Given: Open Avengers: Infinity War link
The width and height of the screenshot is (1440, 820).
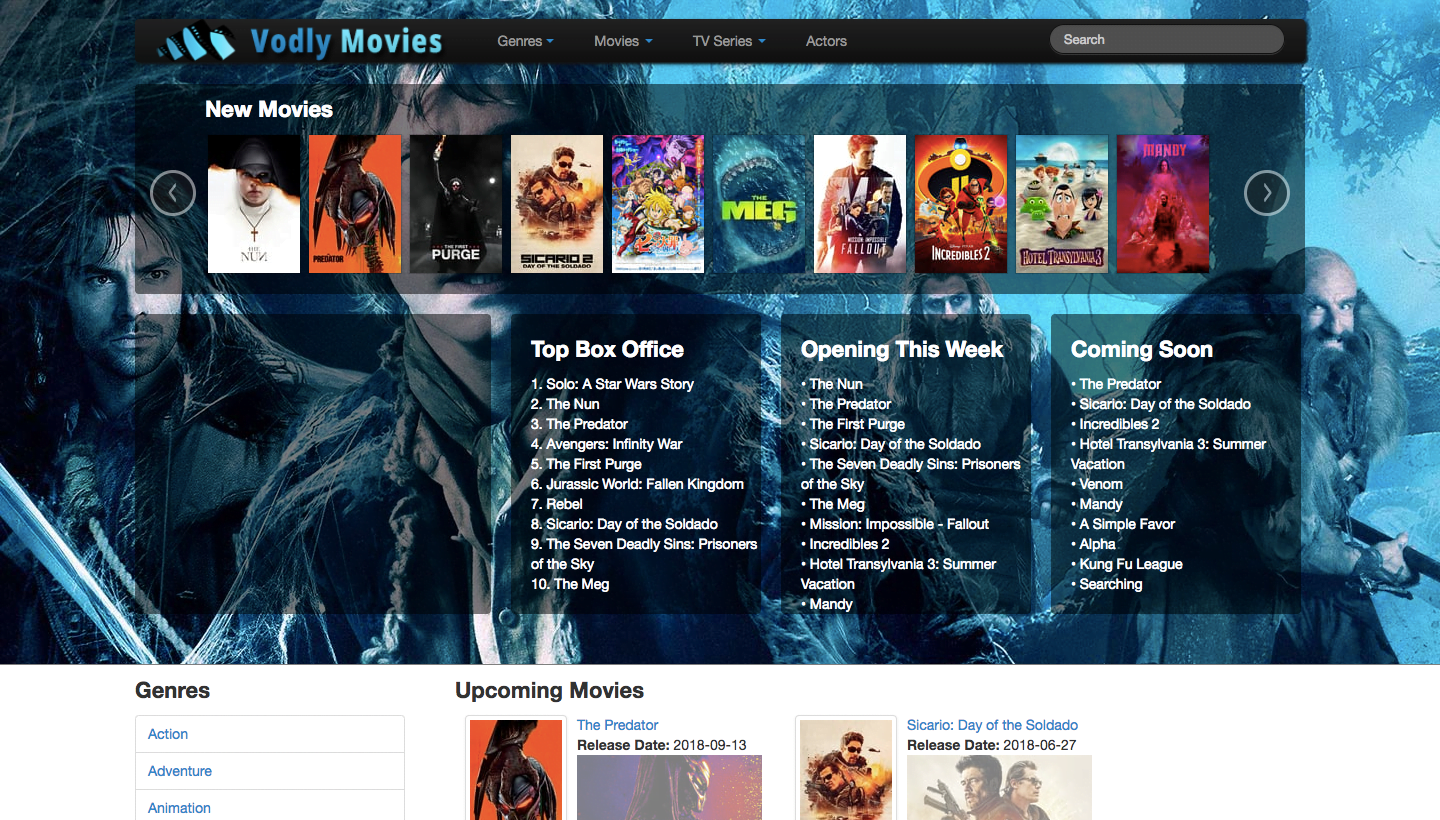Looking at the screenshot, I should pyautogui.click(x=614, y=444).
